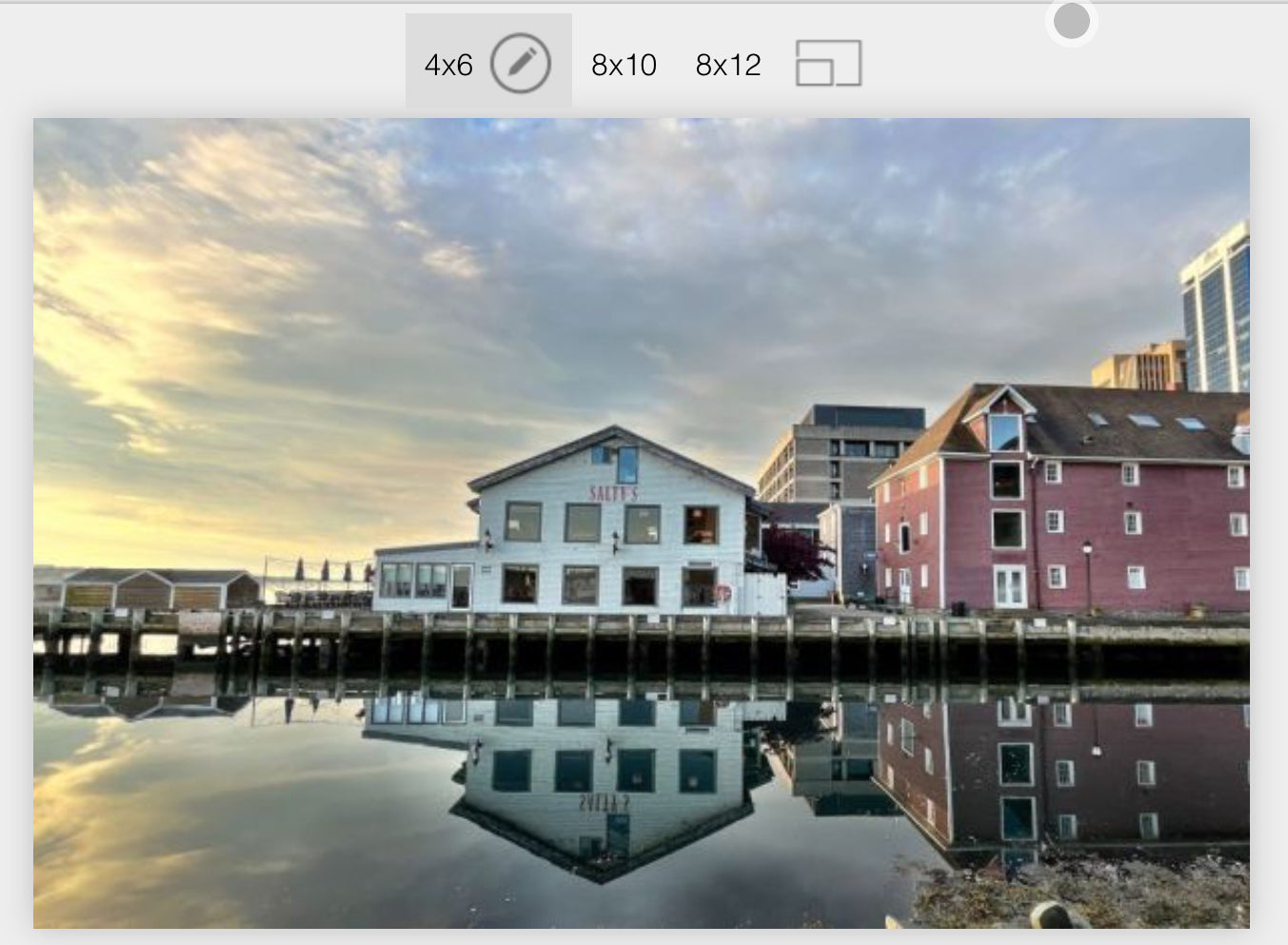Click the rocky shoreline in the bottom corner
This screenshot has width=1288, height=945.
click(x=1095, y=895)
